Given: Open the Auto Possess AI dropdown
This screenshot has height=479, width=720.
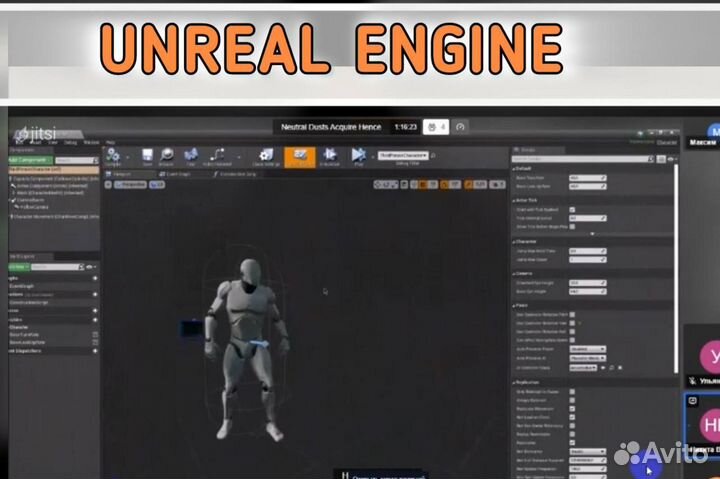Looking at the screenshot, I should pyautogui.click(x=588, y=358).
